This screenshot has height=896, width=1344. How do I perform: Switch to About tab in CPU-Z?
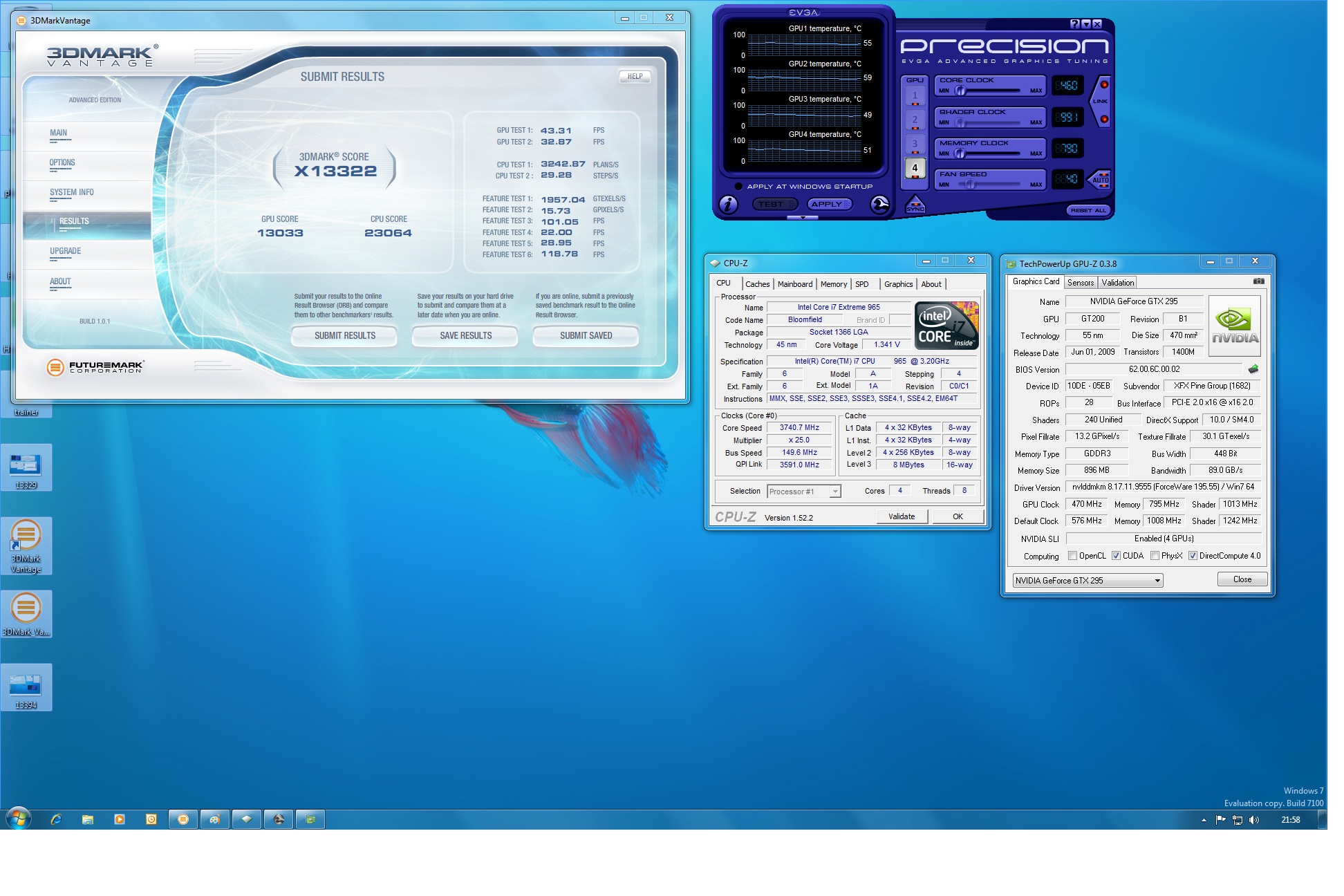click(931, 284)
